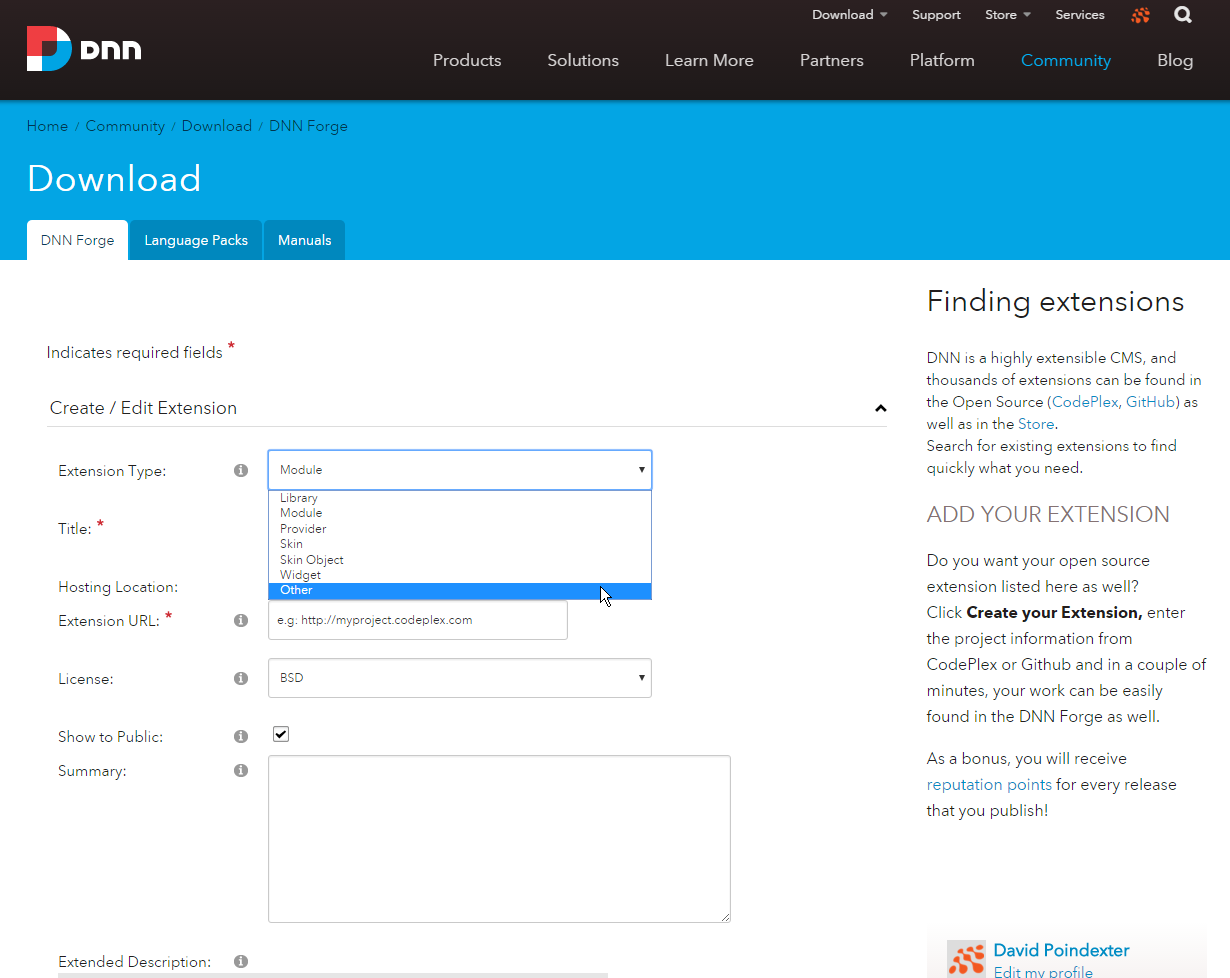Viewport: 1230px width, 978px height.
Task: Click info icon next to Extended Description
Action: pyautogui.click(x=241, y=961)
